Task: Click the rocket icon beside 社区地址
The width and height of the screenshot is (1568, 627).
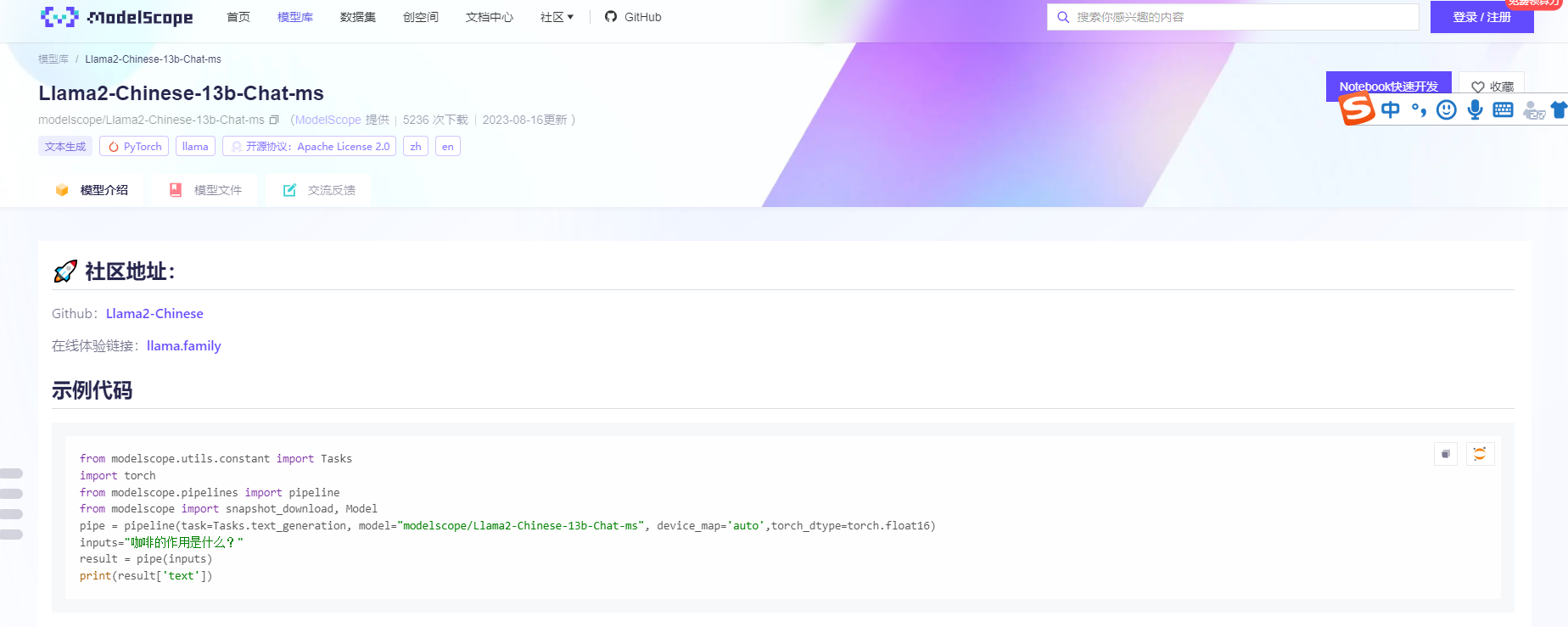Action: point(65,272)
